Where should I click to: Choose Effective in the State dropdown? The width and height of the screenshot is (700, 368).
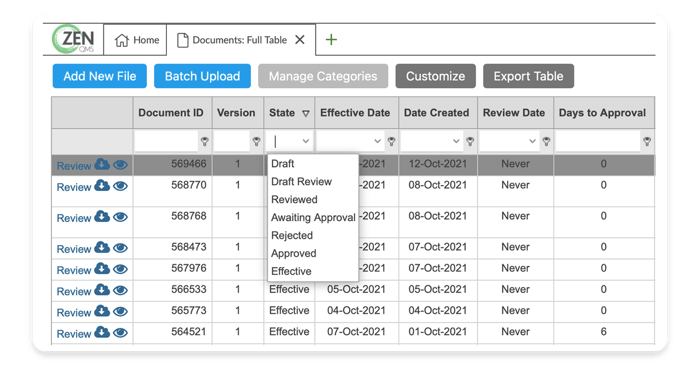(x=313, y=271)
